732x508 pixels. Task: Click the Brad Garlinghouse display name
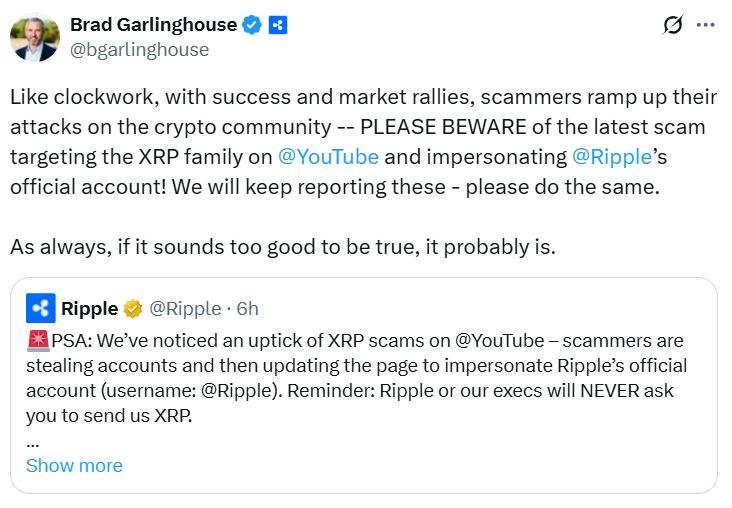(153, 24)
